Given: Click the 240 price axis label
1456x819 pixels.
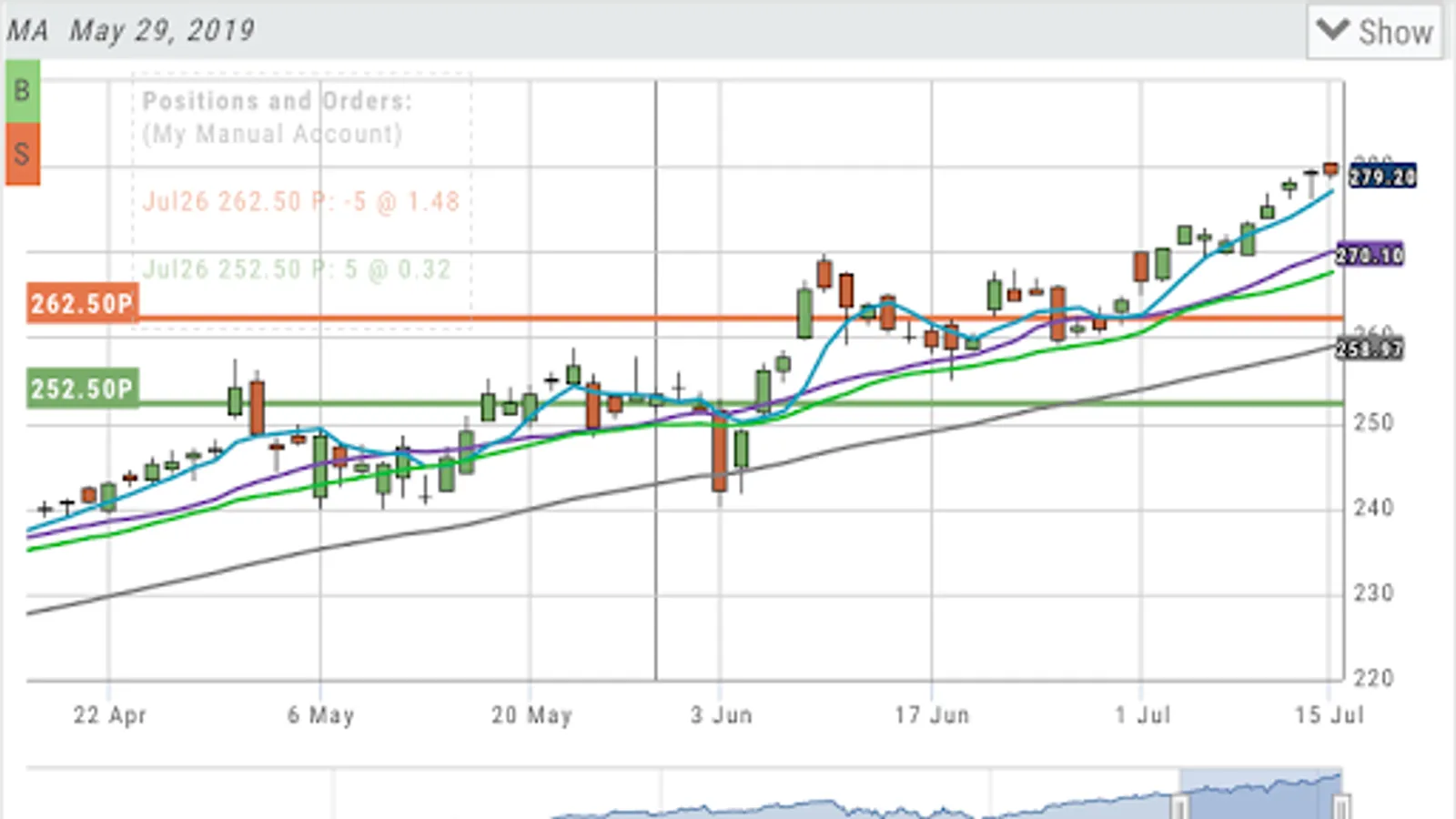Looking at the screenshot, I should [1373, 508].
